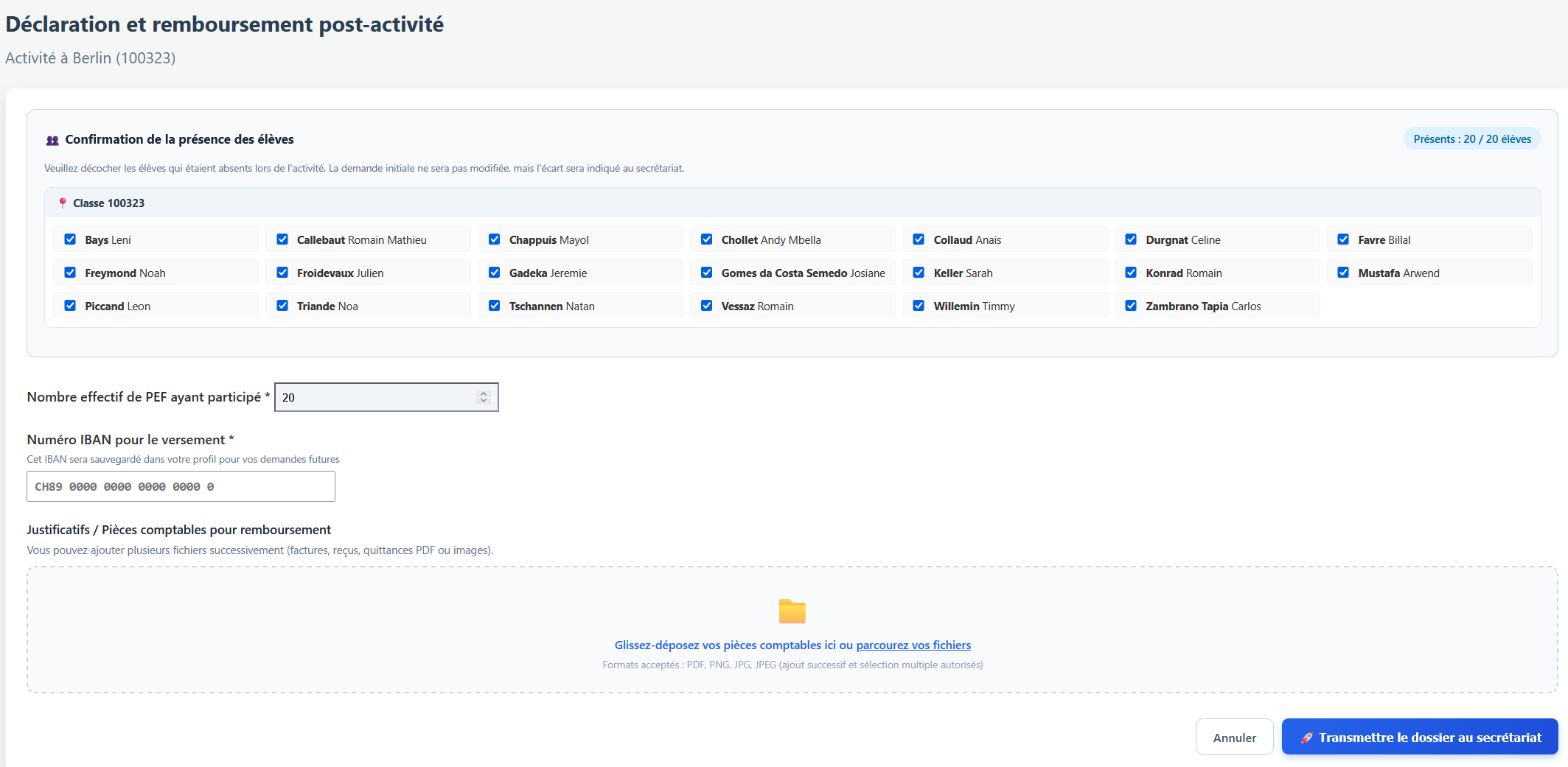Uncheck Callebaut Romain Mathieu's presence checkbox
Screen dimensions: 1568x767
click(x=282, y=239)
